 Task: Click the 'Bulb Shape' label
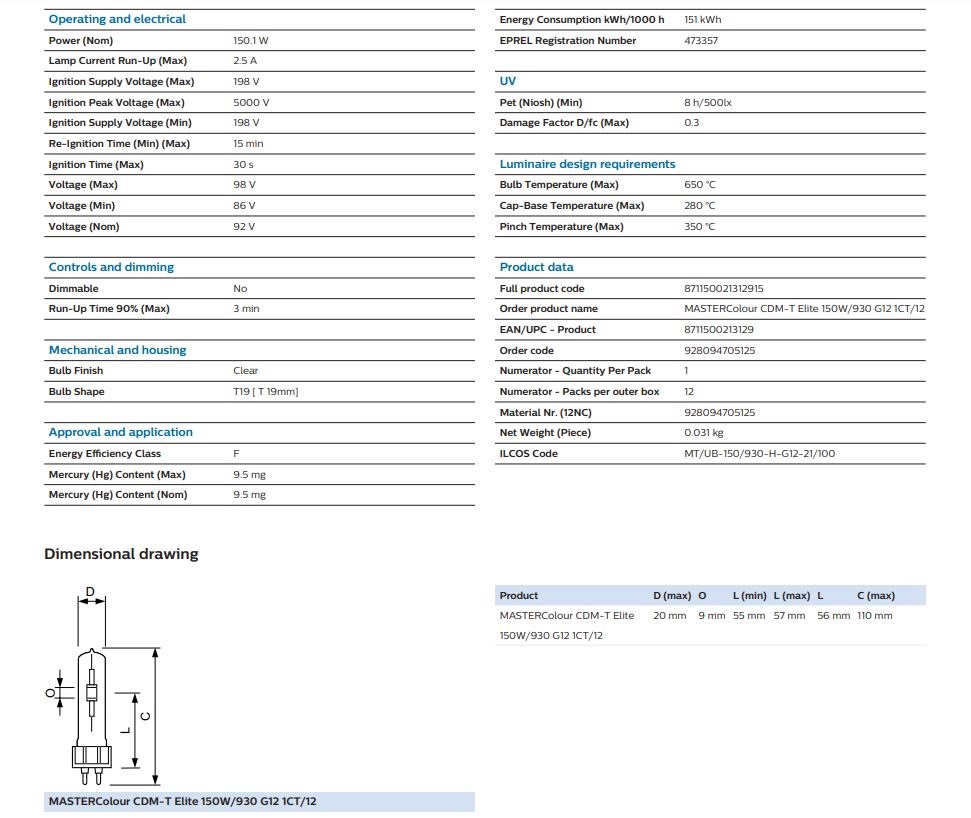pyautogui.click(x=77, y=391)
